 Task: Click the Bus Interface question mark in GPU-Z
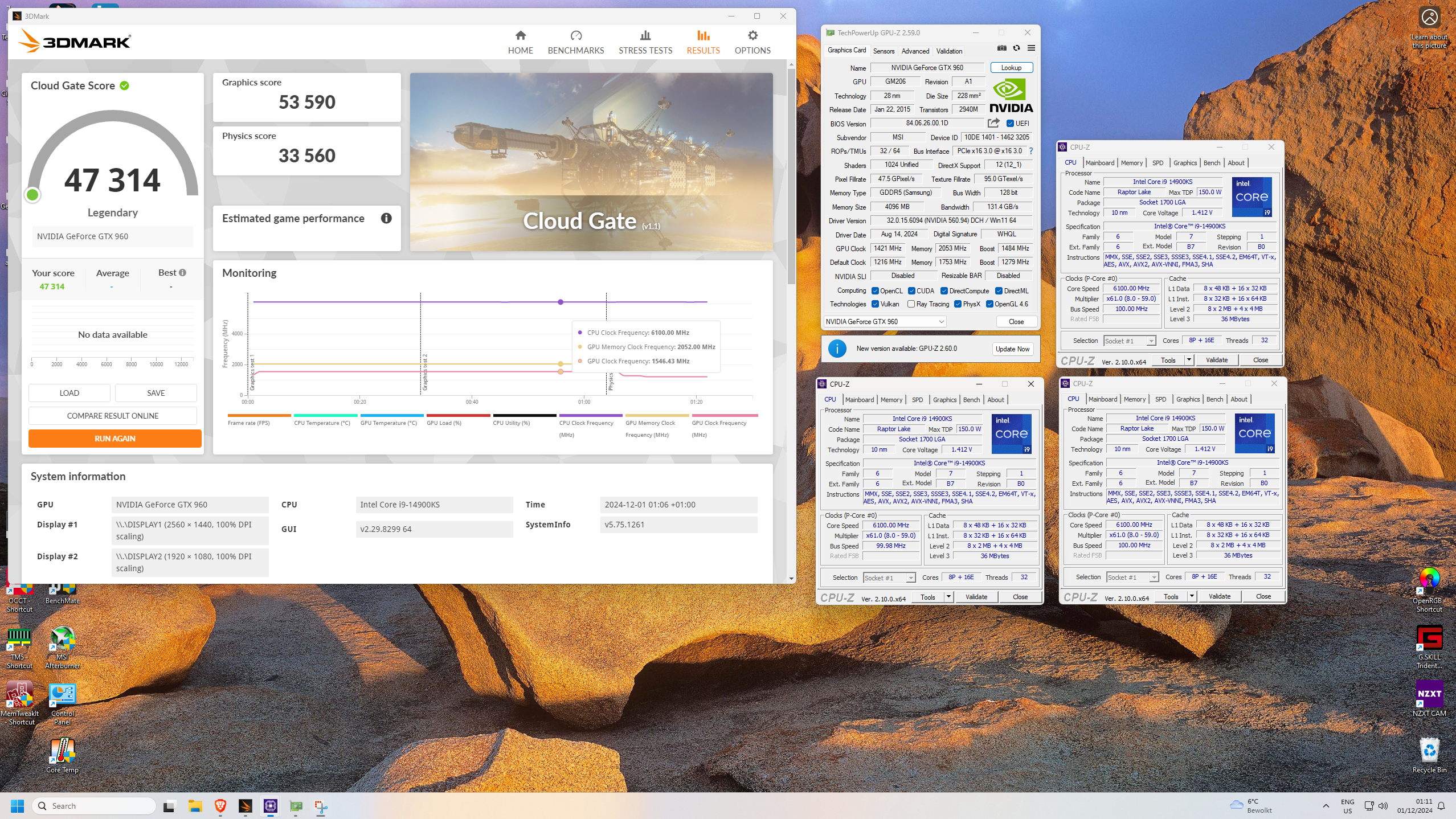[1031, 151]
